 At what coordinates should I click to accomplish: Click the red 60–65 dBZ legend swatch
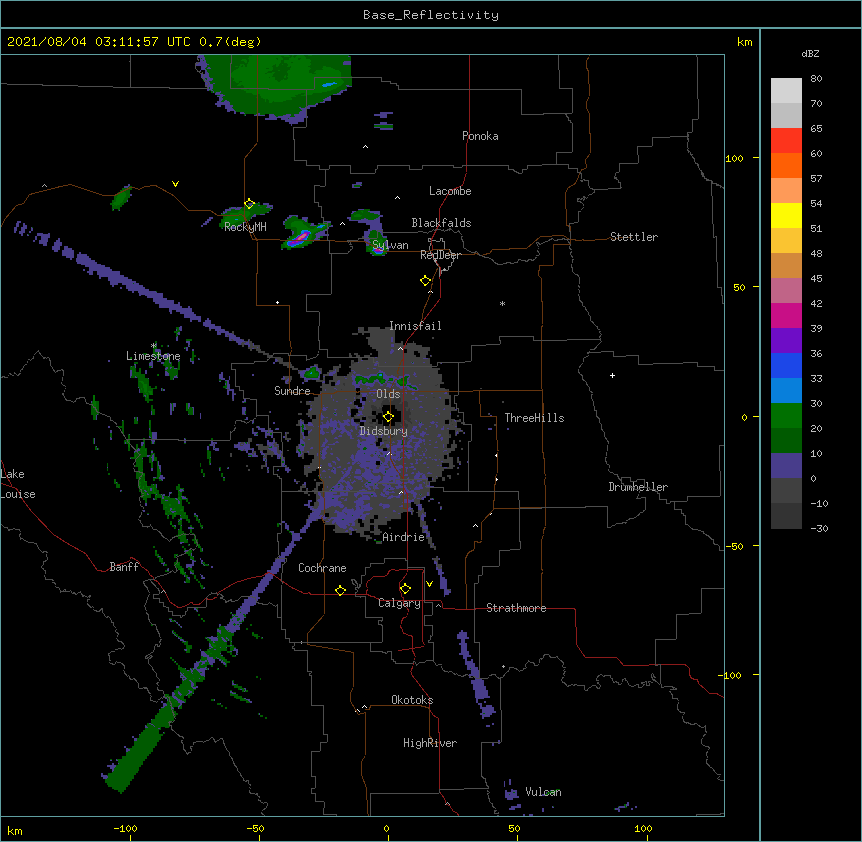click(x=786, y=141)
